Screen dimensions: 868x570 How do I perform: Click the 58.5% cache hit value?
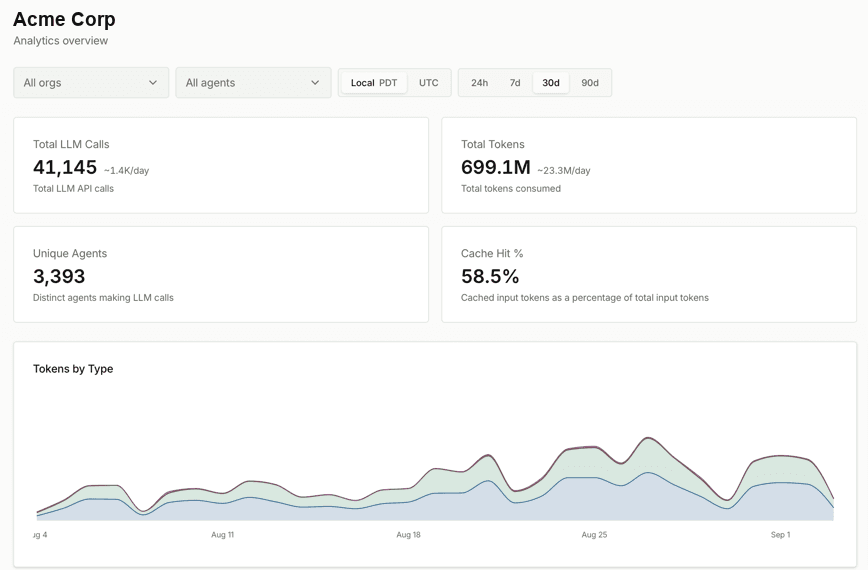click(x=490, y=276)
